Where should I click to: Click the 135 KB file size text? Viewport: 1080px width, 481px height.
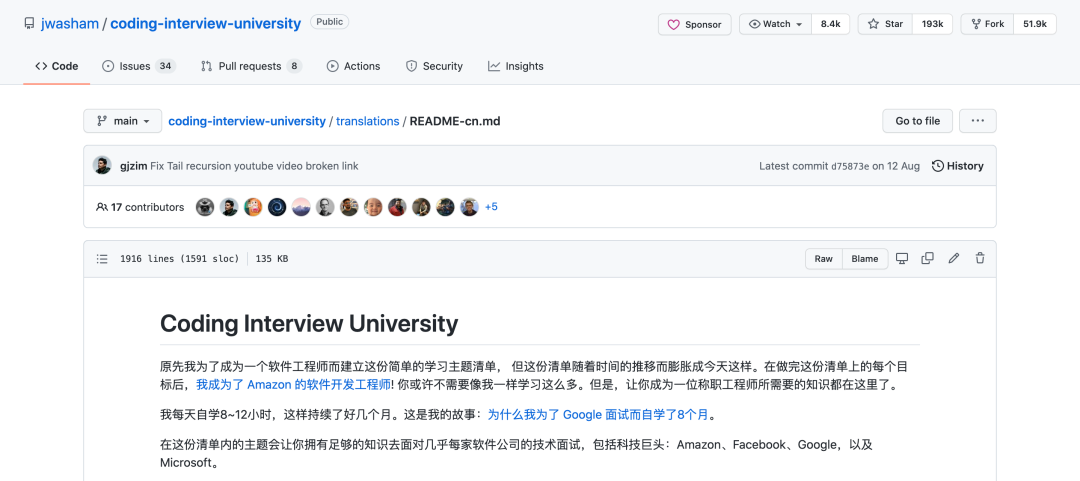click(x=272, y=259)
